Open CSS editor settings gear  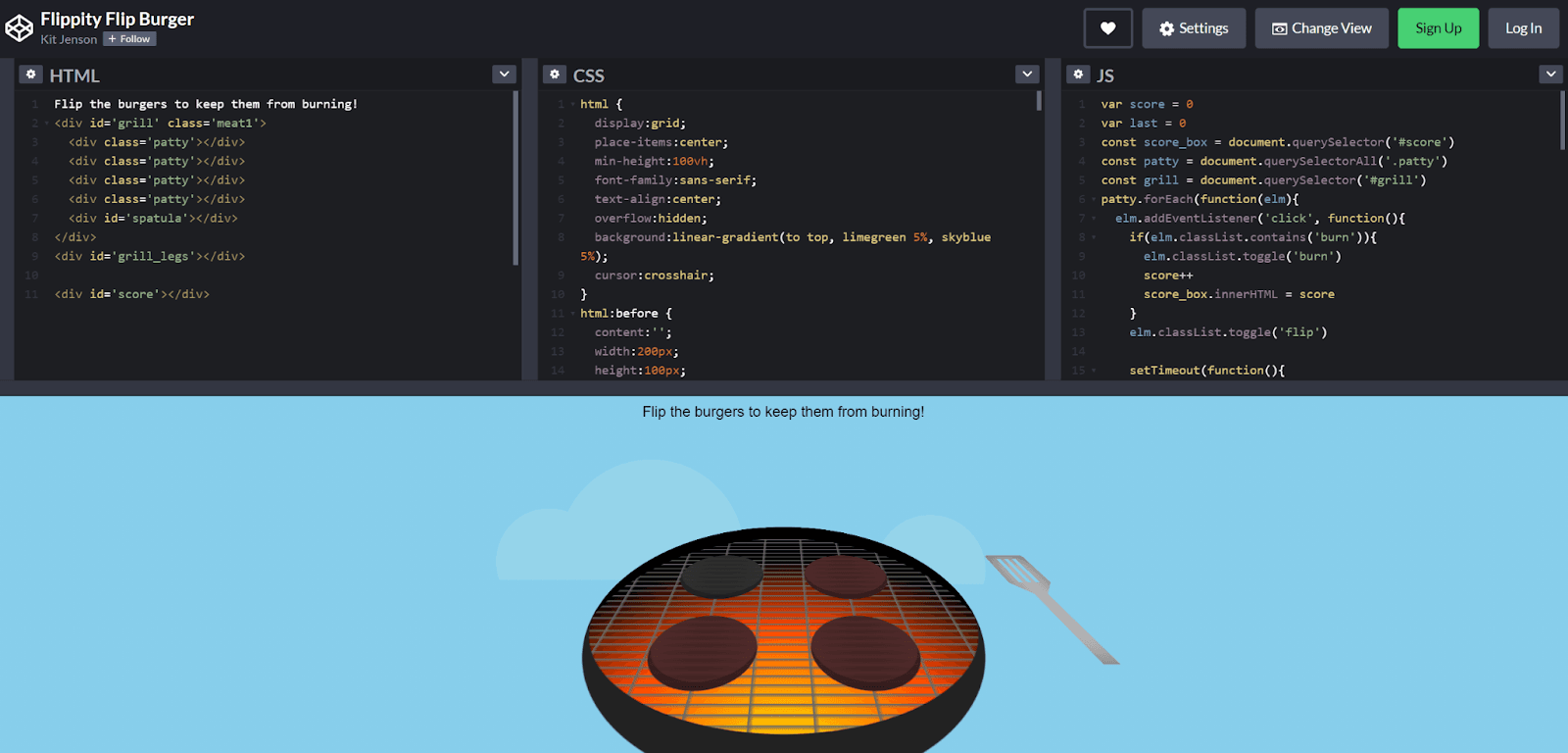coord(555,75)
